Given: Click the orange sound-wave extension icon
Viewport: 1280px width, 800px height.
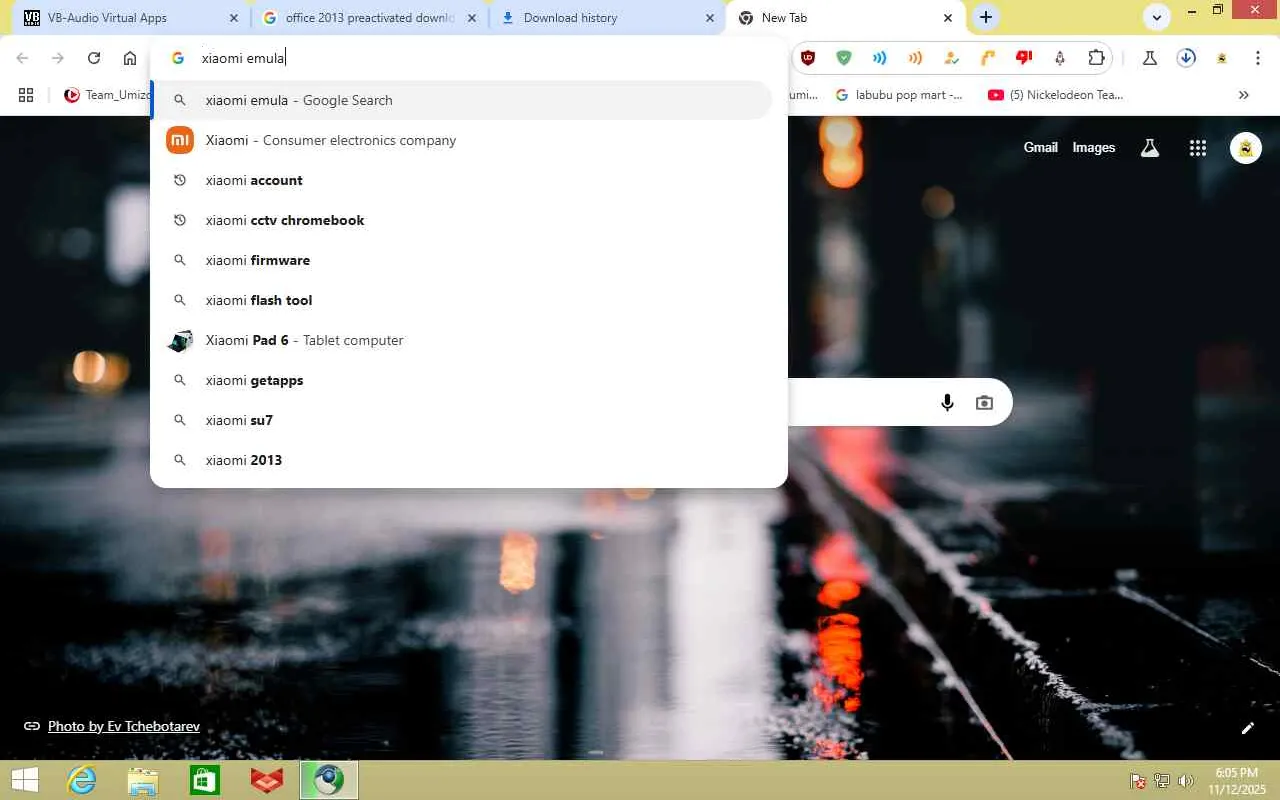Looking at the screenshot, I should pyautogui.click(x=916, y=58).
